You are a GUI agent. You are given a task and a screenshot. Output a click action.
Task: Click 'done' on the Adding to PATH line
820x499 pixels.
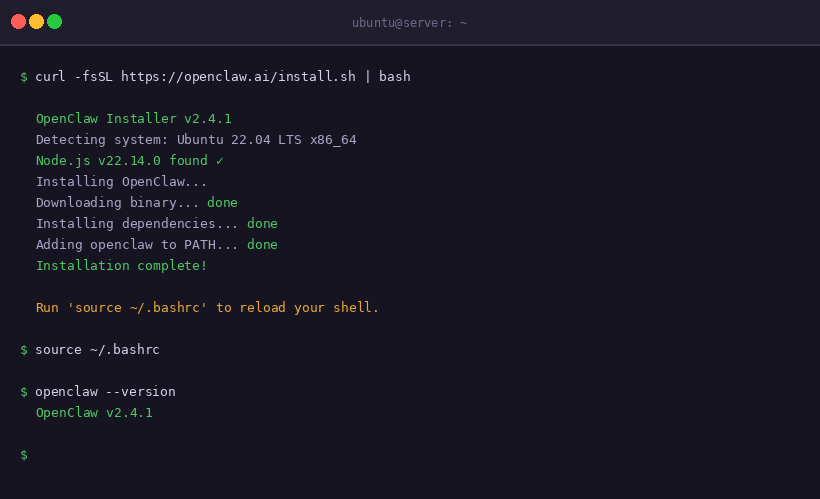coord(262,245)
